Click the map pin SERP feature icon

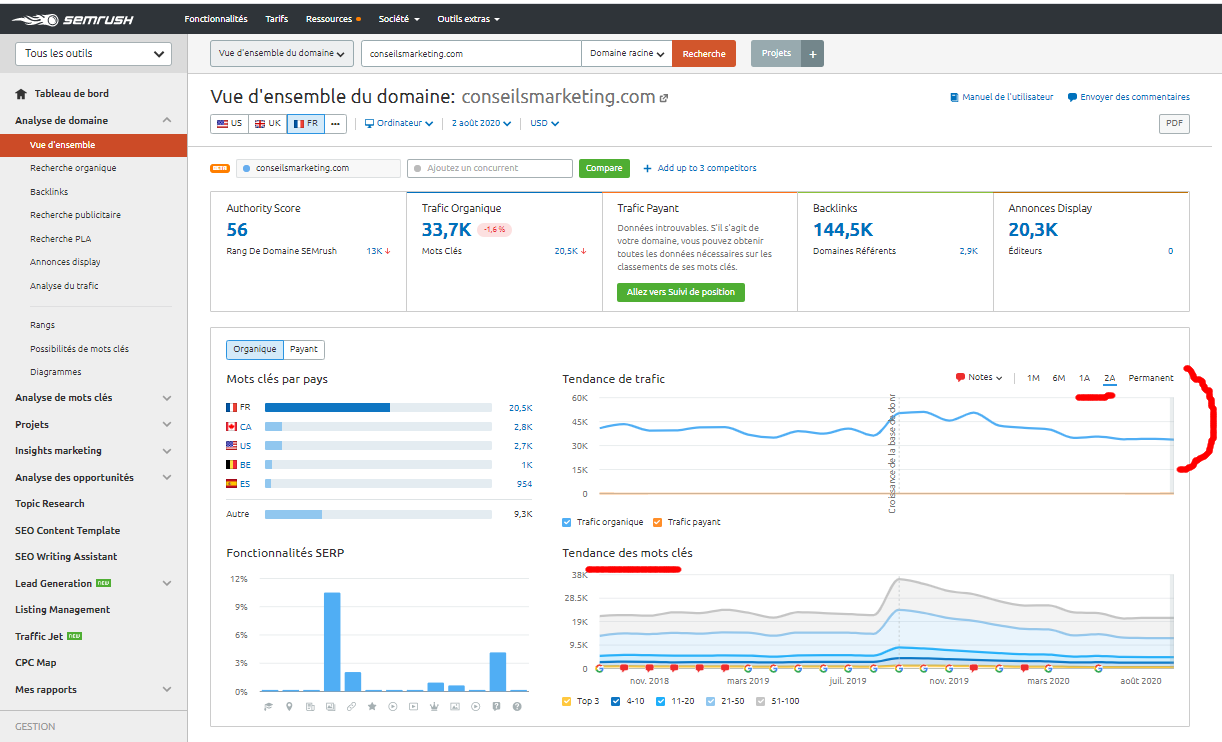(x=289, y=707)
